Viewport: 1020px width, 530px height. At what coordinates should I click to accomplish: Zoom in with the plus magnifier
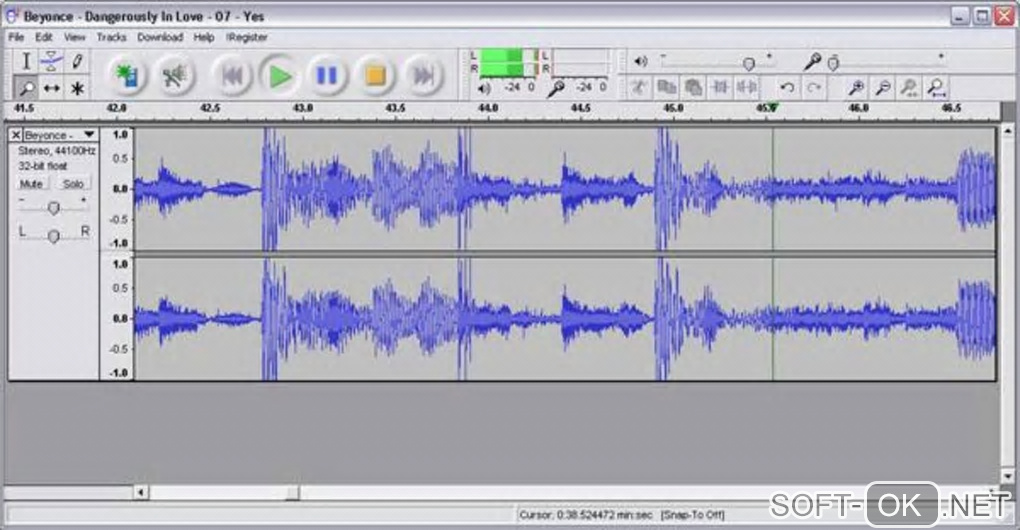point(856,87)
